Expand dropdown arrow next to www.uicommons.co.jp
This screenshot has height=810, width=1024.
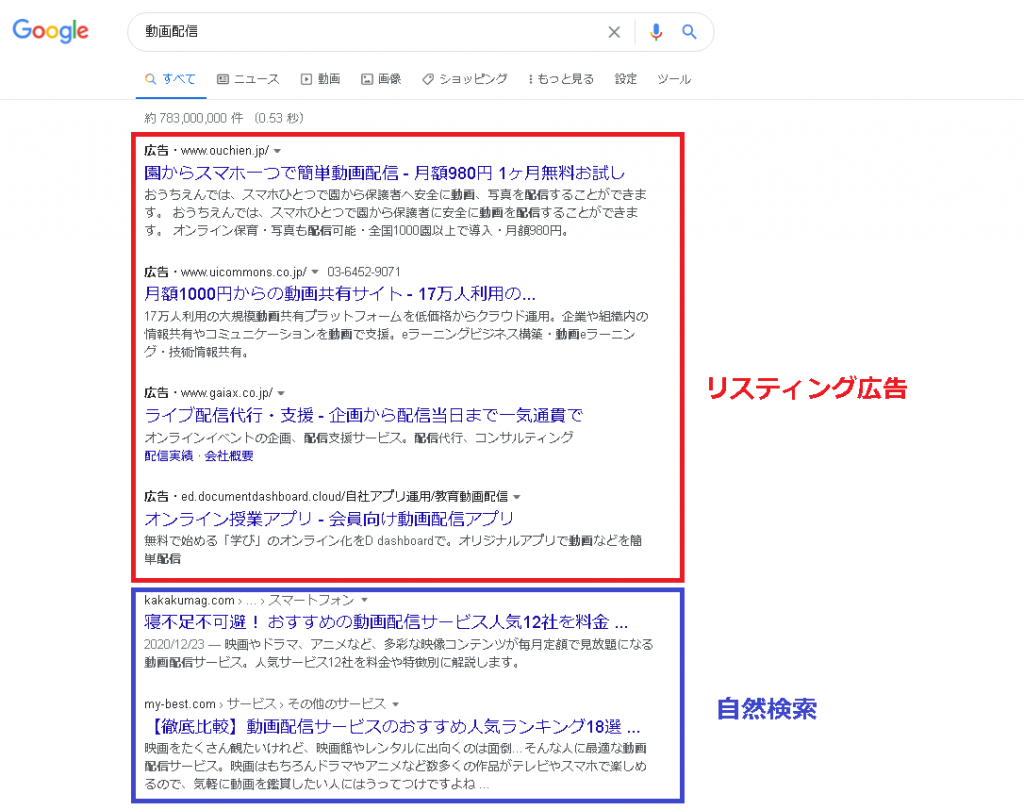(315, 272)
